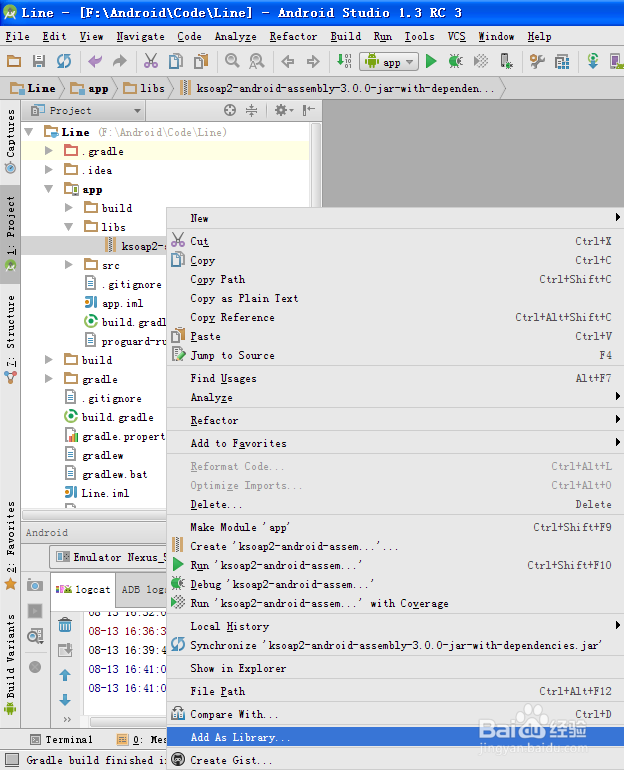The width and height of the screenshot is (624, 770).
Task: Open Project panel gear settings
Action: pos(283,110)
